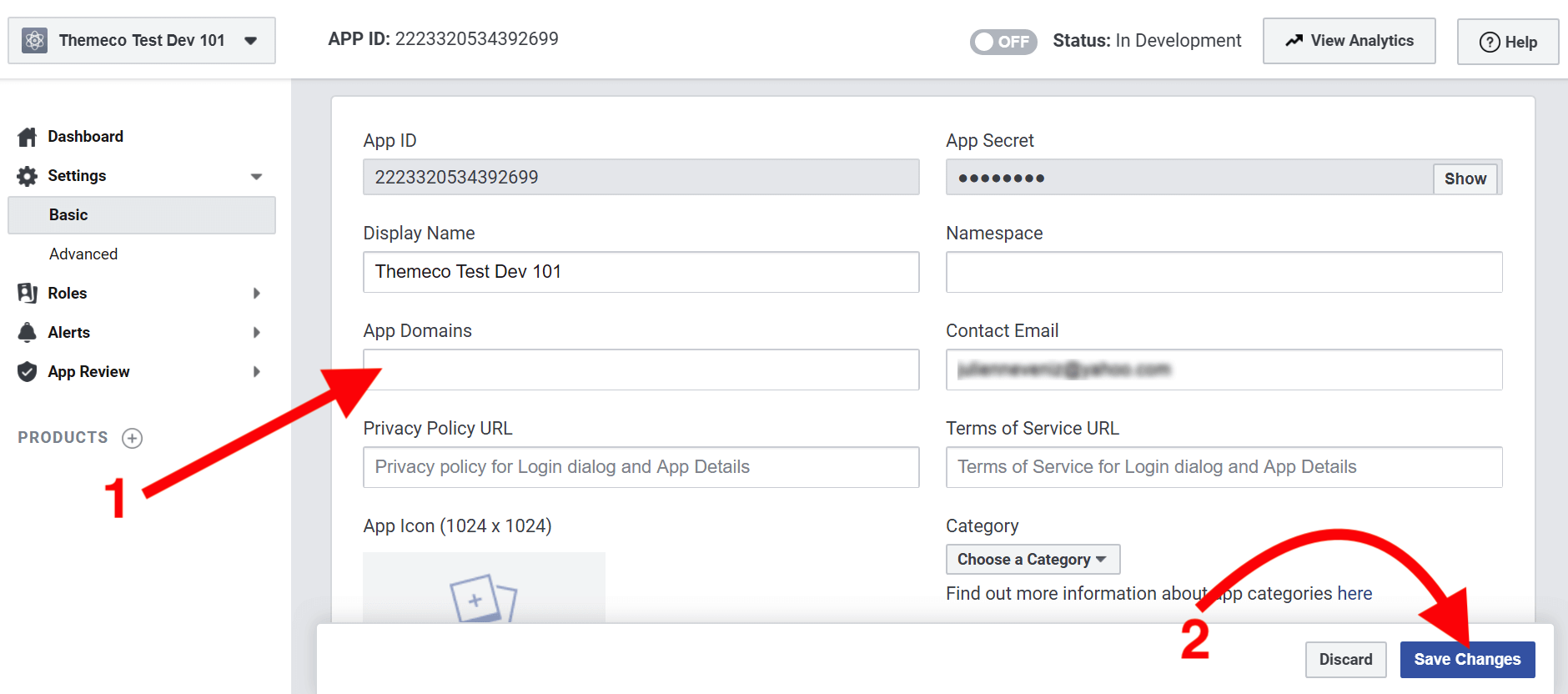
Task: Click the PRODUCTS heading
Action: click(x=63, y=437)
